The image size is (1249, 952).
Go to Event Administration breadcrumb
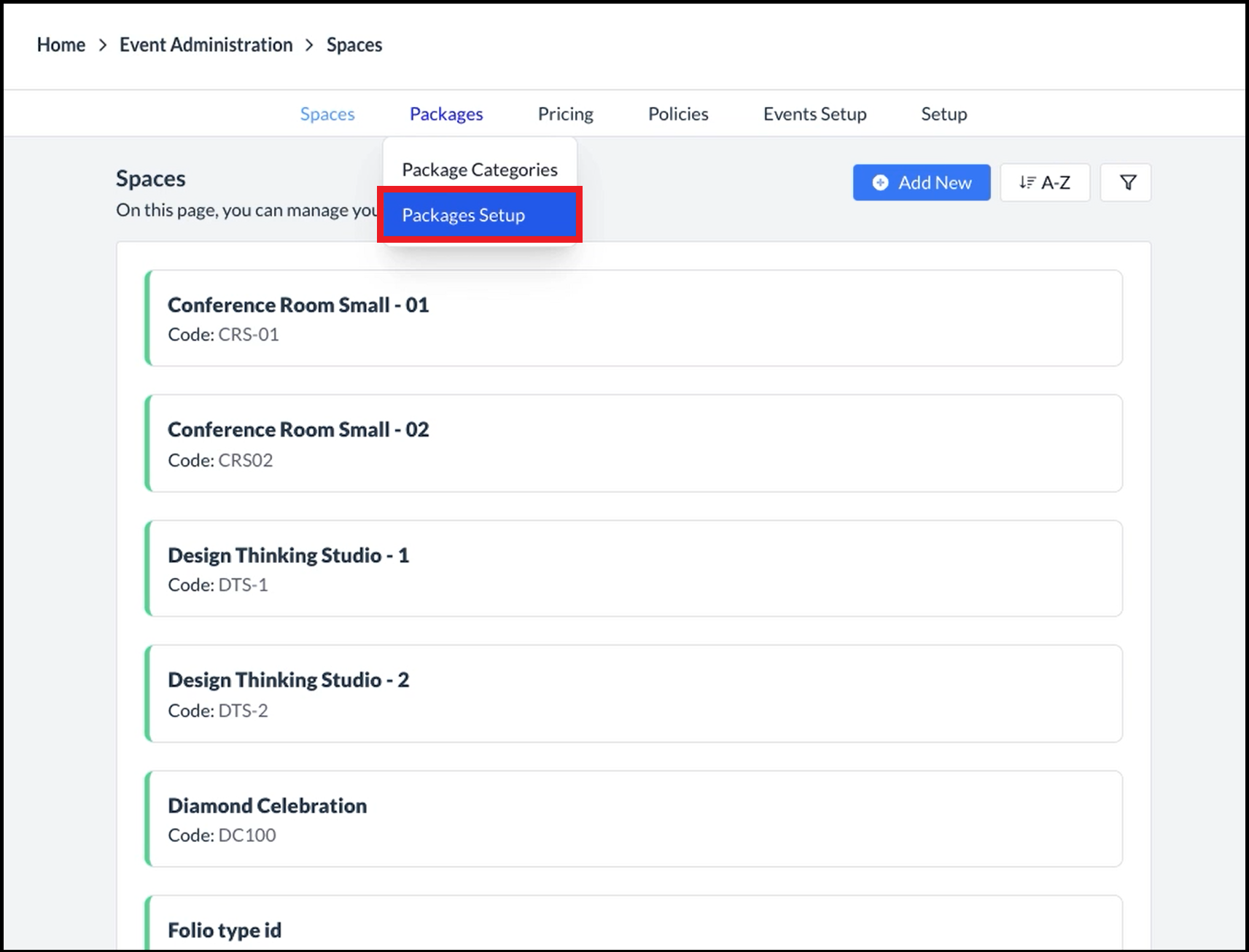pos(206,44)
